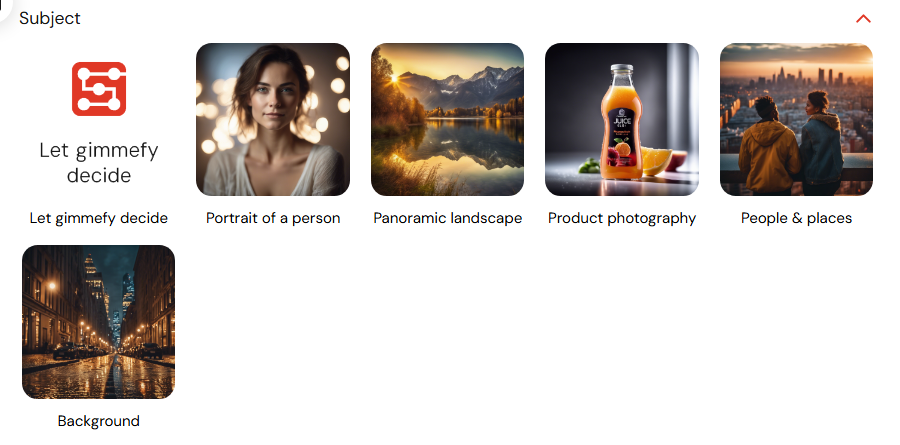This screenshot has width=900, height=445.
Task: Select the People & places image tile
Action: point(796,119)
